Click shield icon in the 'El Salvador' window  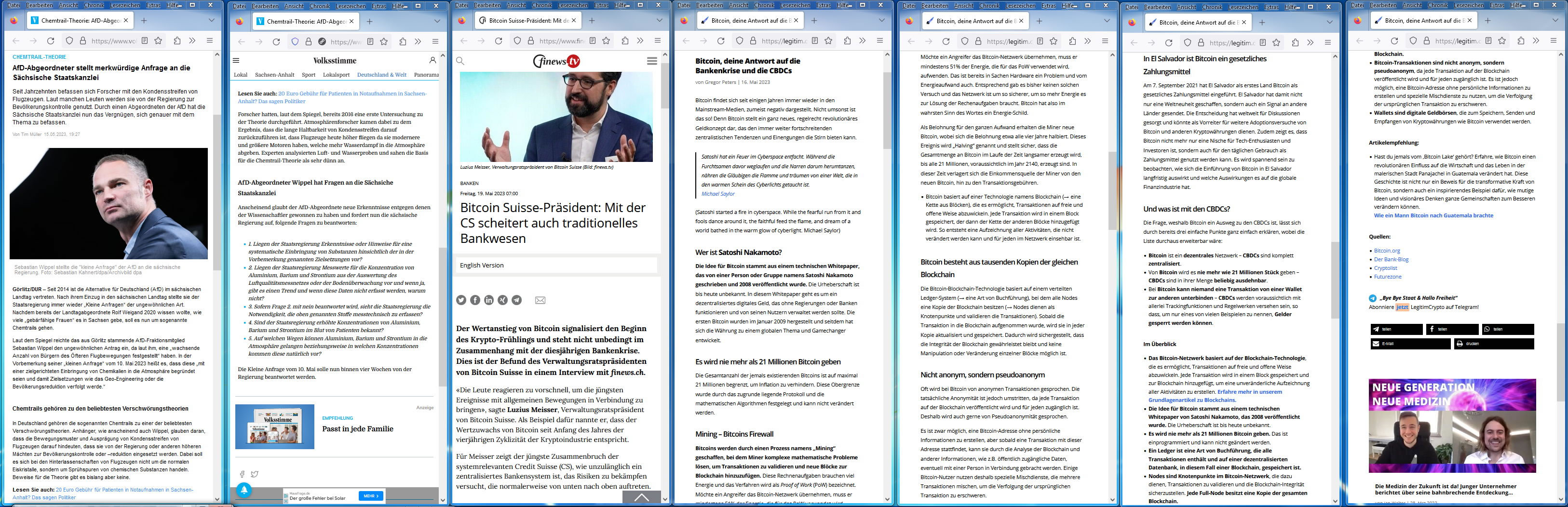pyautogui.click(x=1187, y=42)
